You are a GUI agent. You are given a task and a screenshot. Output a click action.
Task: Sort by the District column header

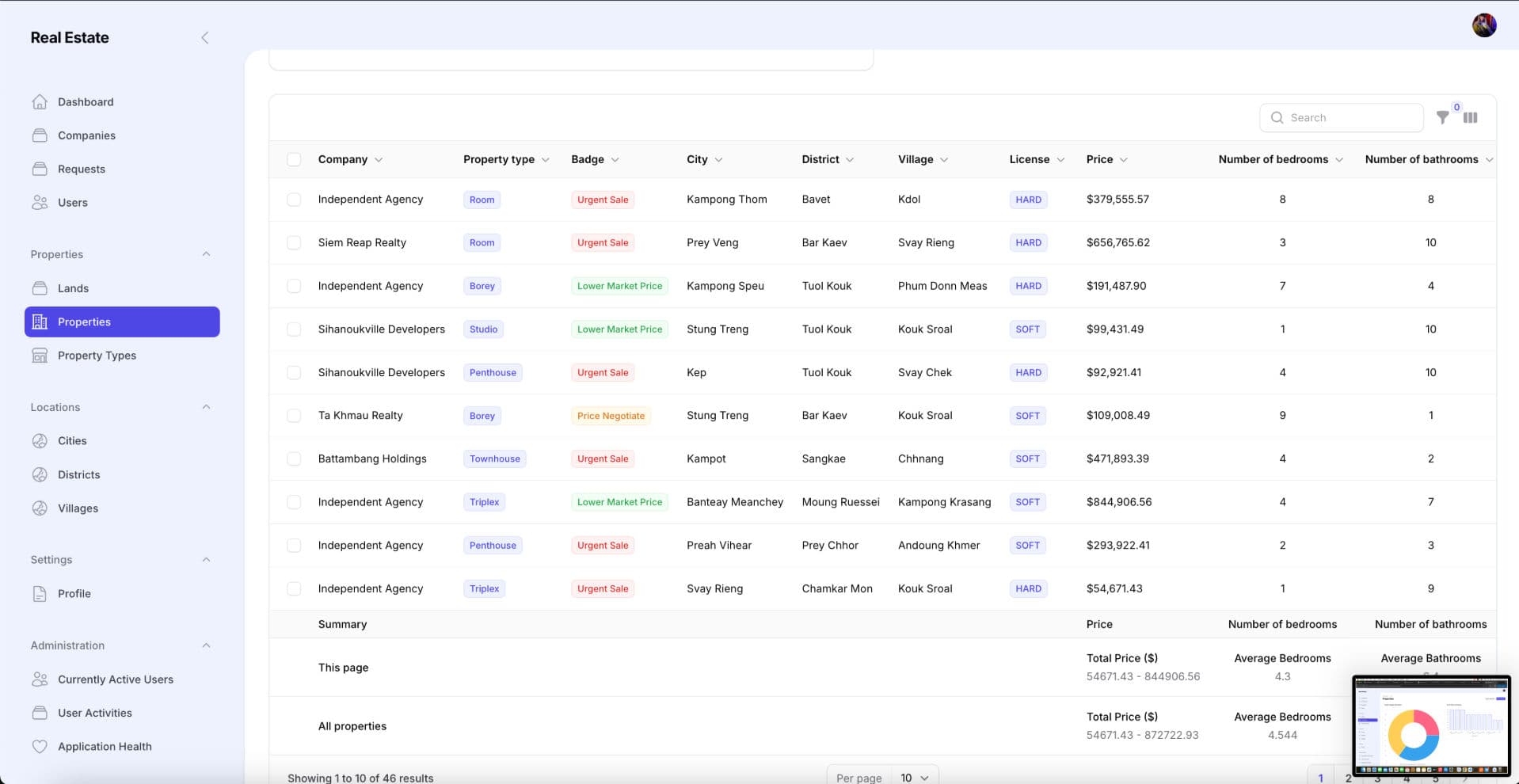[828, 159]
